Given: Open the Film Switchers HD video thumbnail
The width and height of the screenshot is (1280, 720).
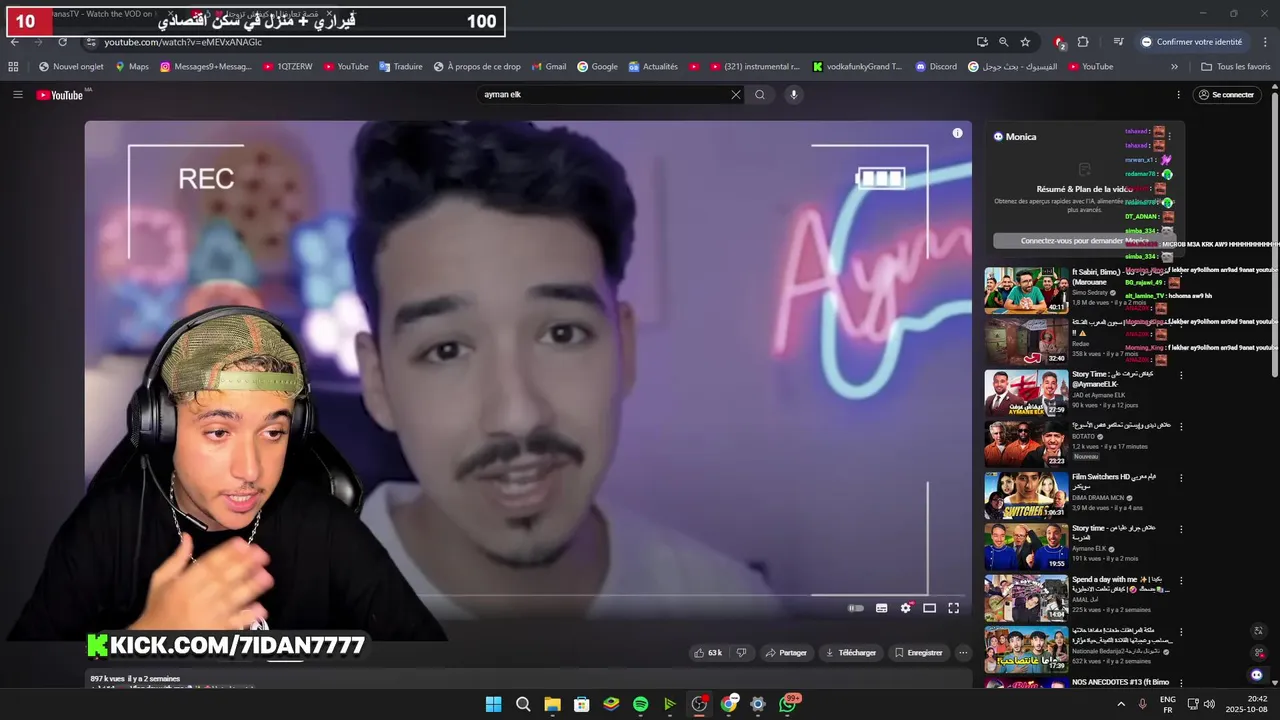Looking at the screenshot, I should (1026, 496).
